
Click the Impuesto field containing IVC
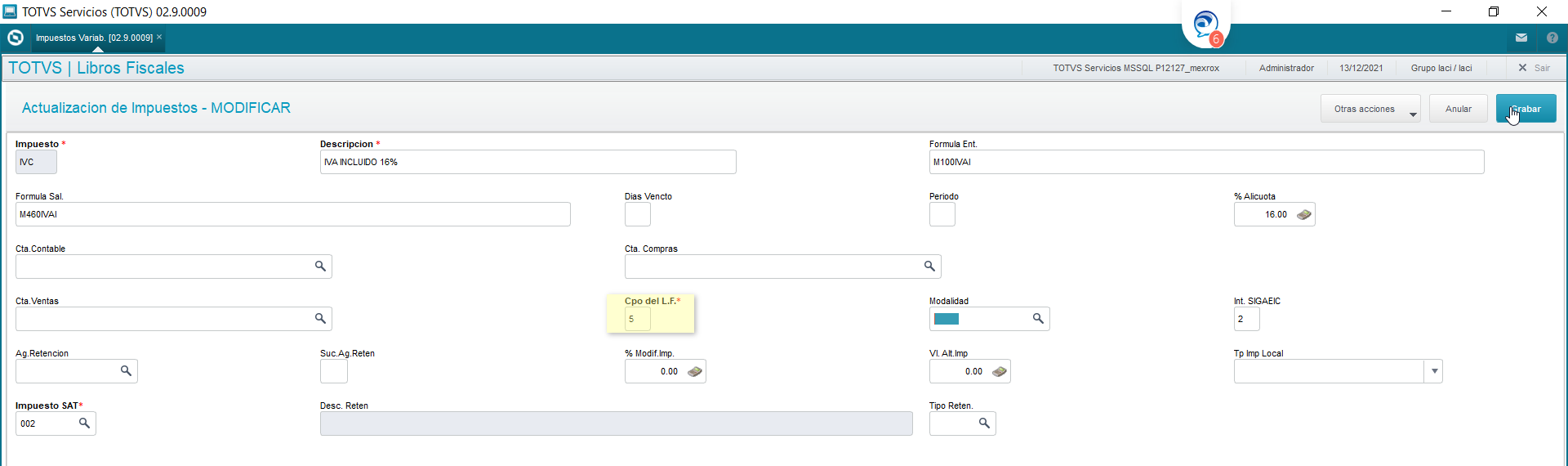point(36,162)
